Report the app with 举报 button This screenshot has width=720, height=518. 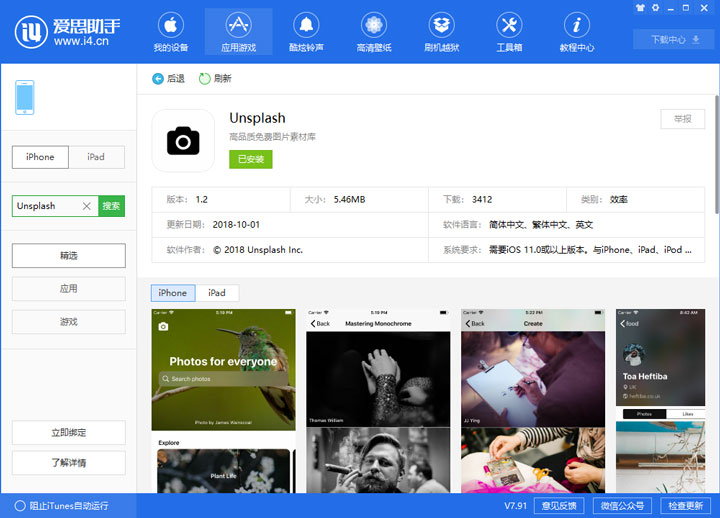pos(683,119)
